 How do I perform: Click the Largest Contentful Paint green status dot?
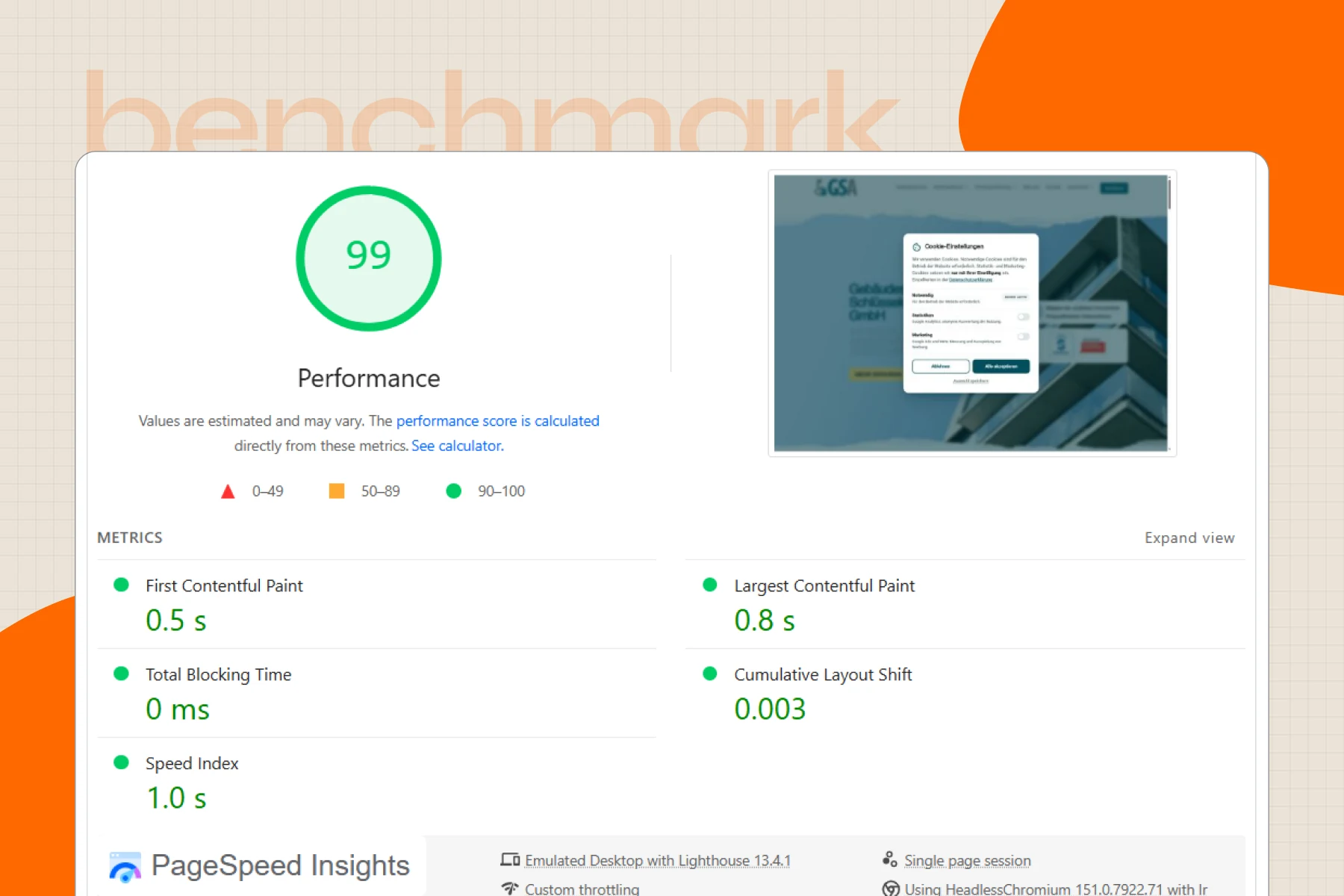point(710,585)
